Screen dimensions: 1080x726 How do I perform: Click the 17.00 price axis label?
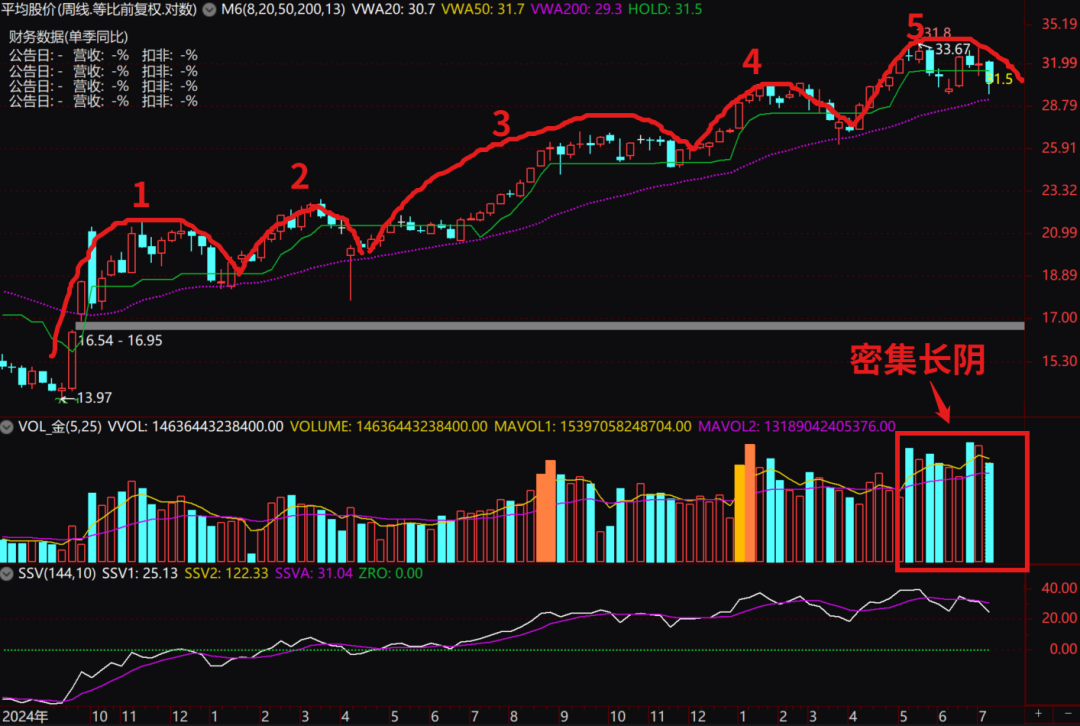[x=1059, y=318]
